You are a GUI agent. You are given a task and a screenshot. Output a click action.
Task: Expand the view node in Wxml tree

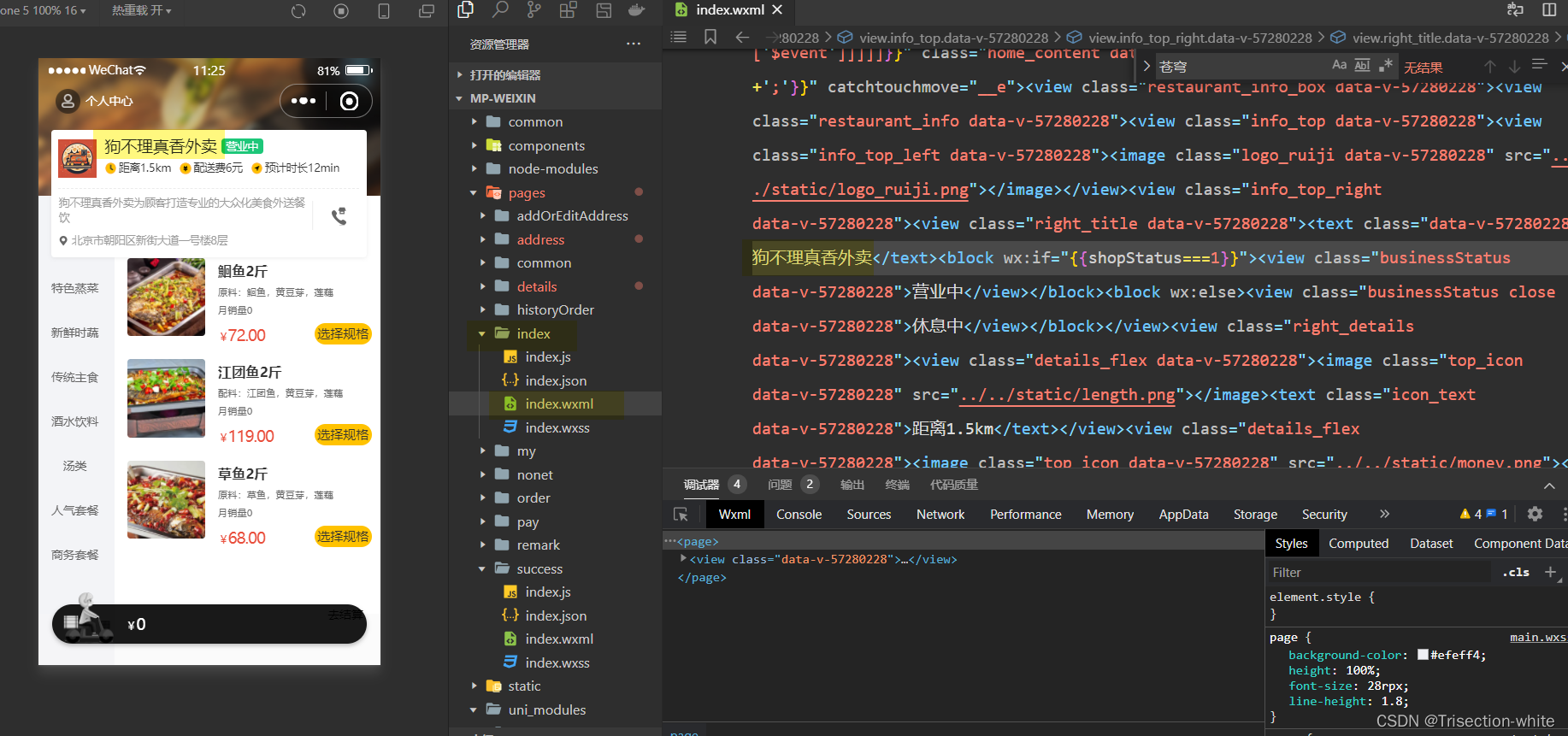683,558
